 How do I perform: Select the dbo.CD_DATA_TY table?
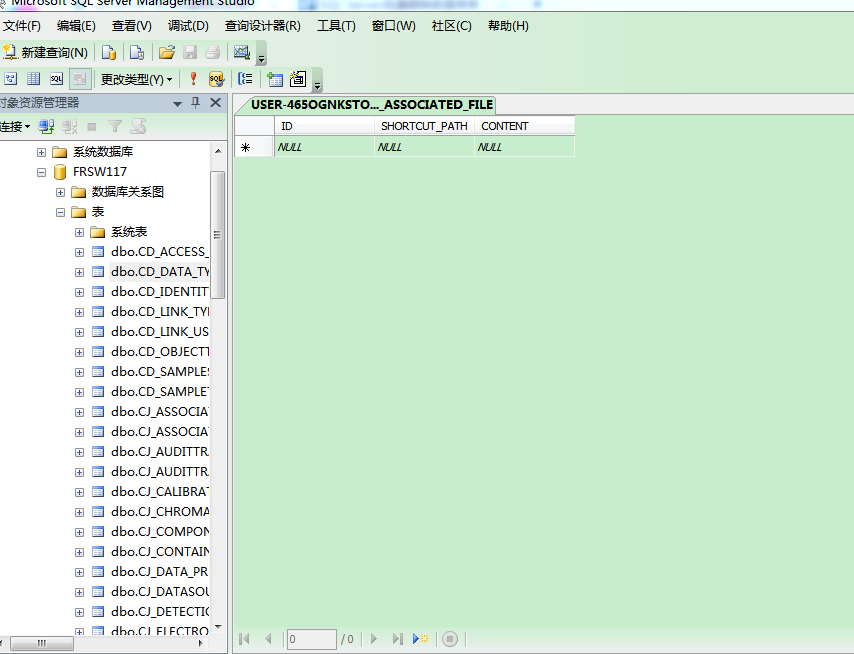pyautogui.click(x=160, y=272)
